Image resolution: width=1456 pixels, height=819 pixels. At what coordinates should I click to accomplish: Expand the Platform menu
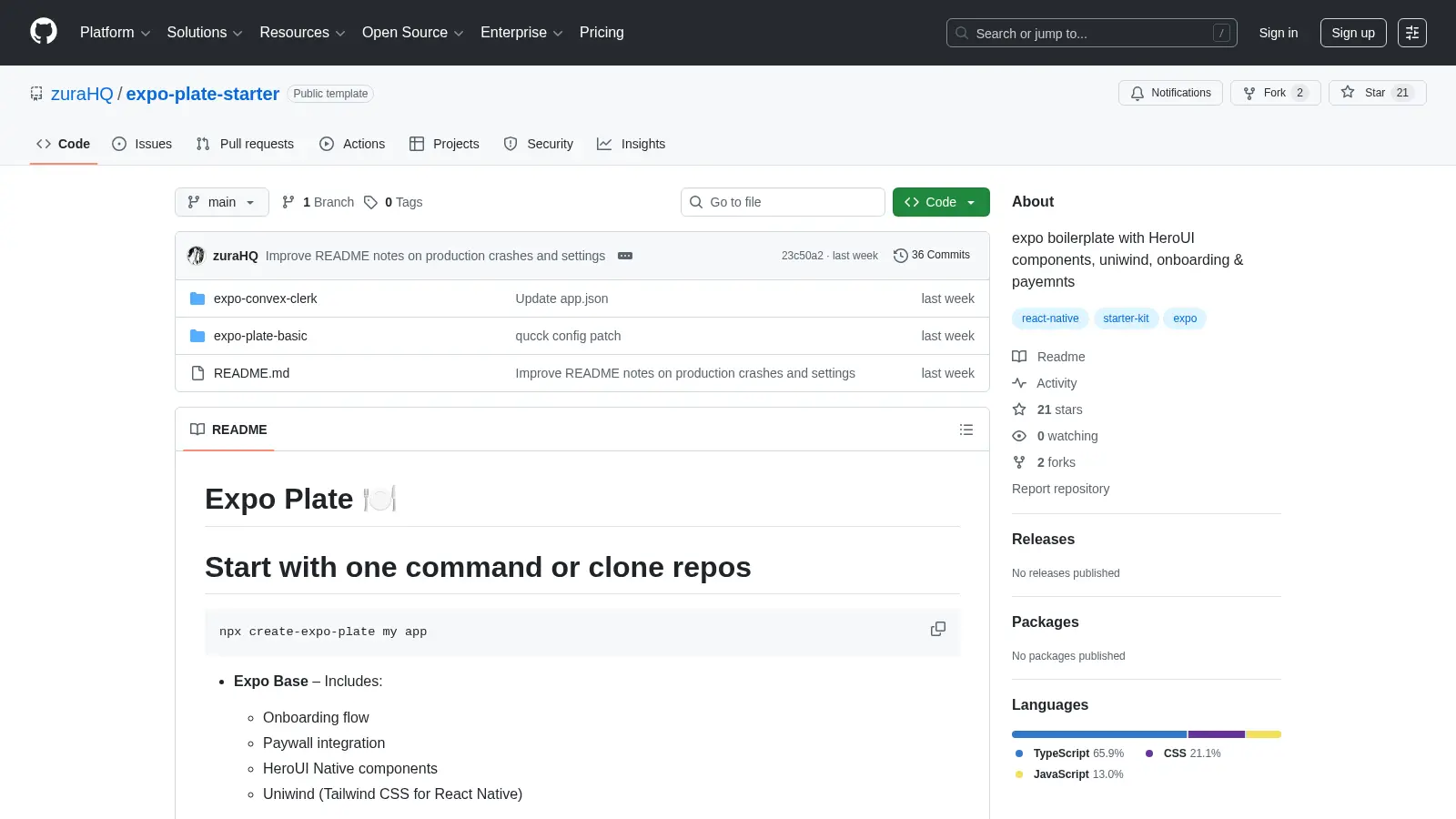point(115,33)
